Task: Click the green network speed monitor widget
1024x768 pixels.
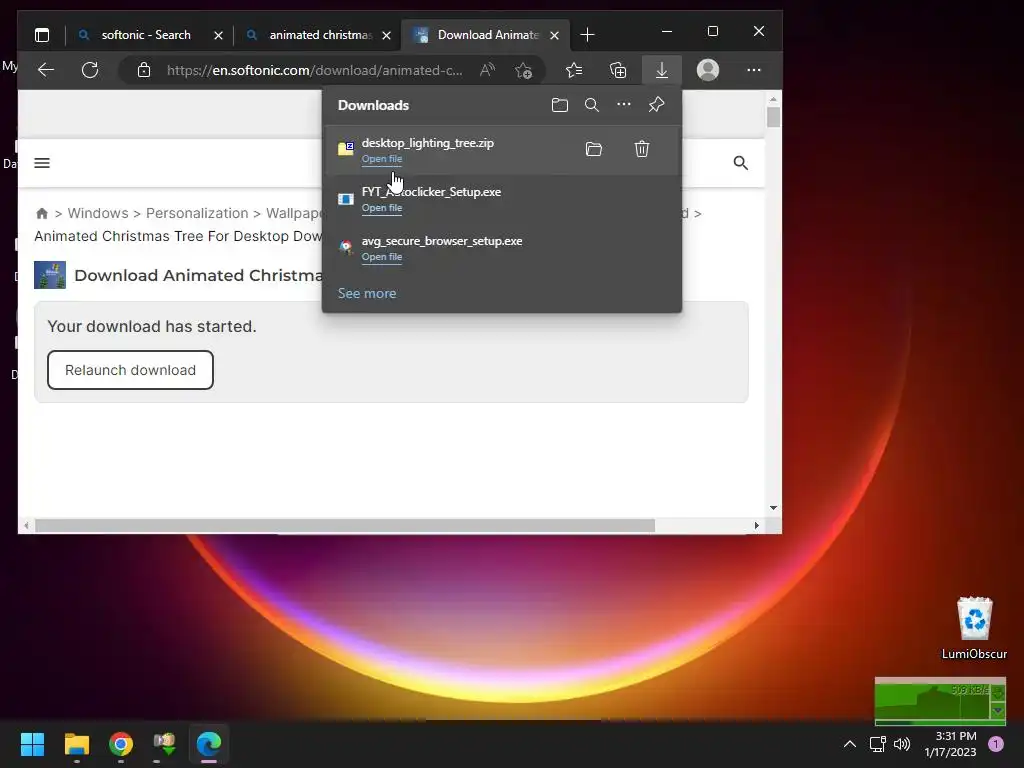Action: (940, 701)
